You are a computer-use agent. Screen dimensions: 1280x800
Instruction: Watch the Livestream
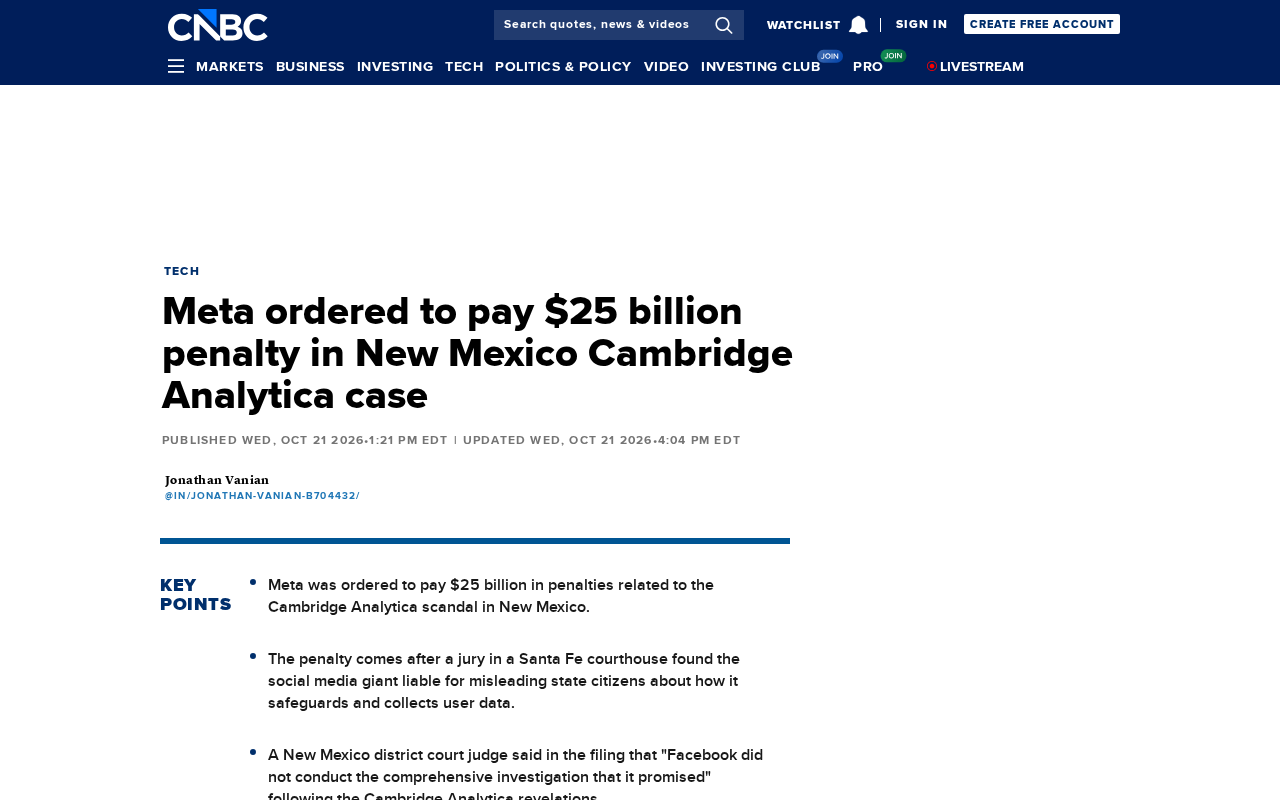coord(982,66)
